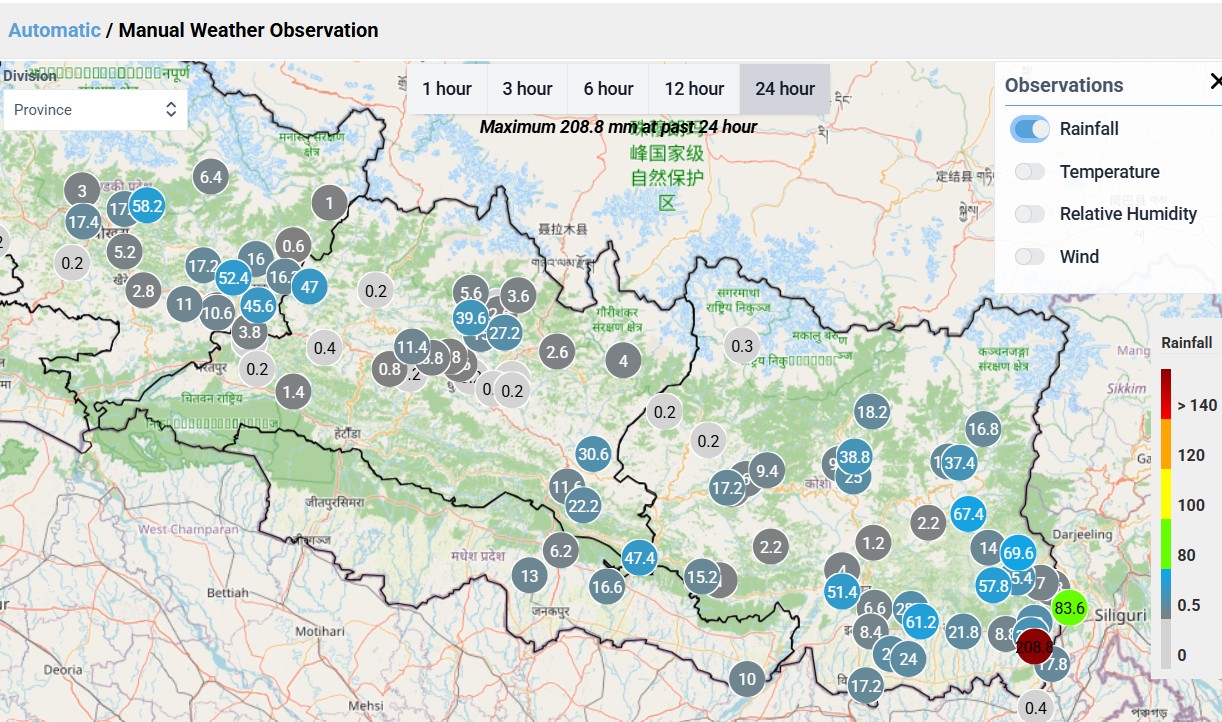Click the 47.4 rainfall station marker
The image size is (1222, 722).
tap(639, 558)
